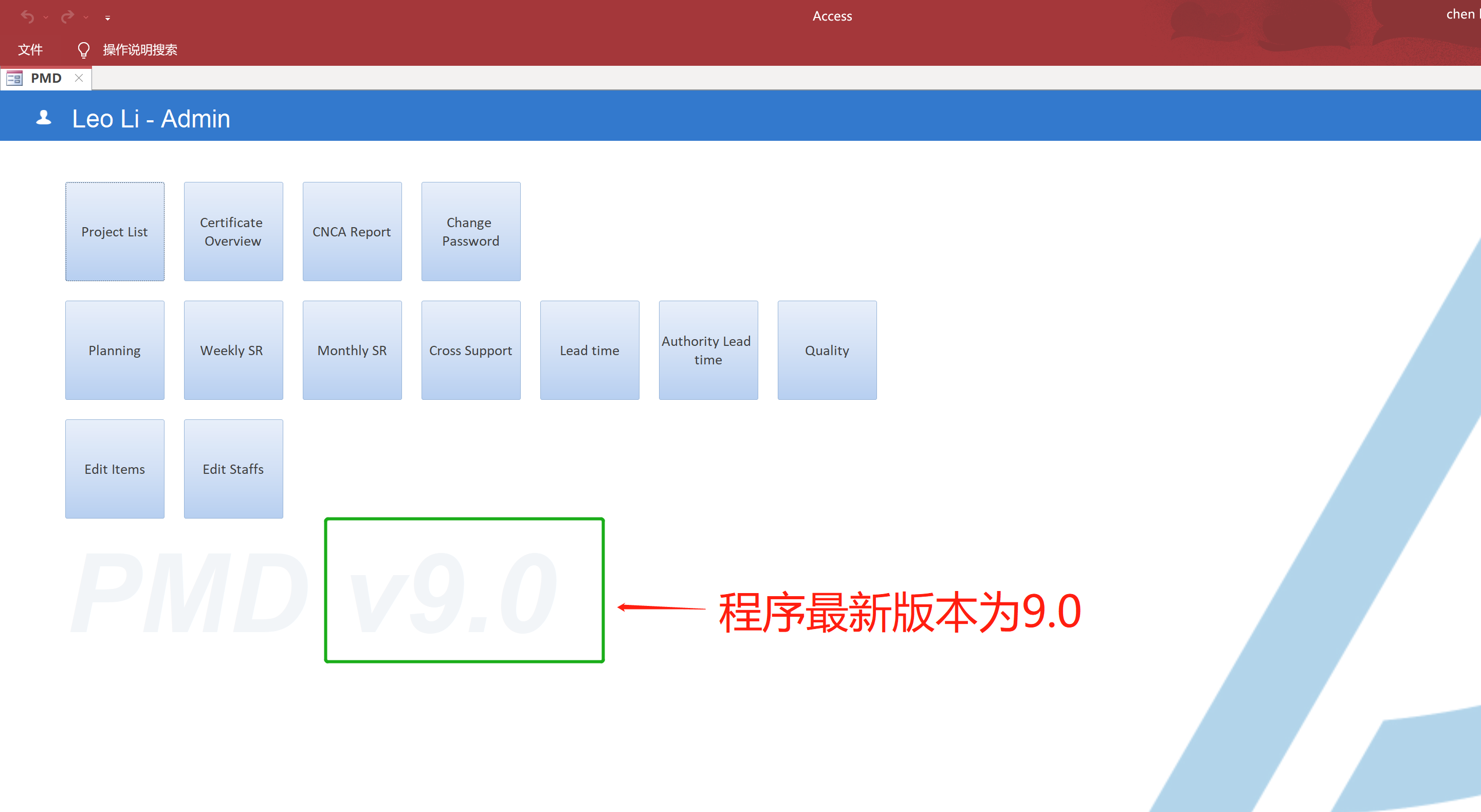This screenshot has width=1481, height=812.
Task: View Authority Lead time panel
Action: [x=708, y=350]
